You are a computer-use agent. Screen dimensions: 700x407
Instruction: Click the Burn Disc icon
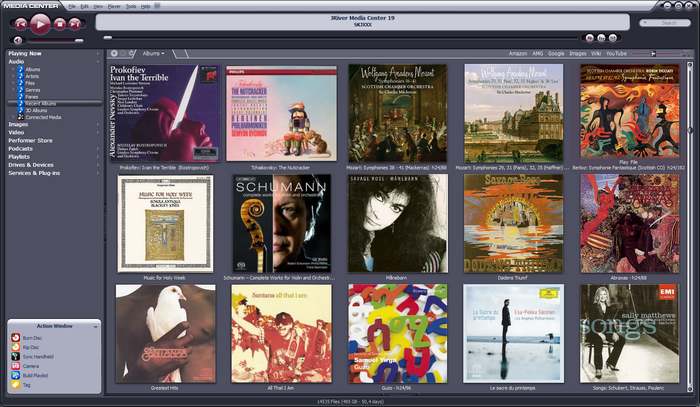16,338
